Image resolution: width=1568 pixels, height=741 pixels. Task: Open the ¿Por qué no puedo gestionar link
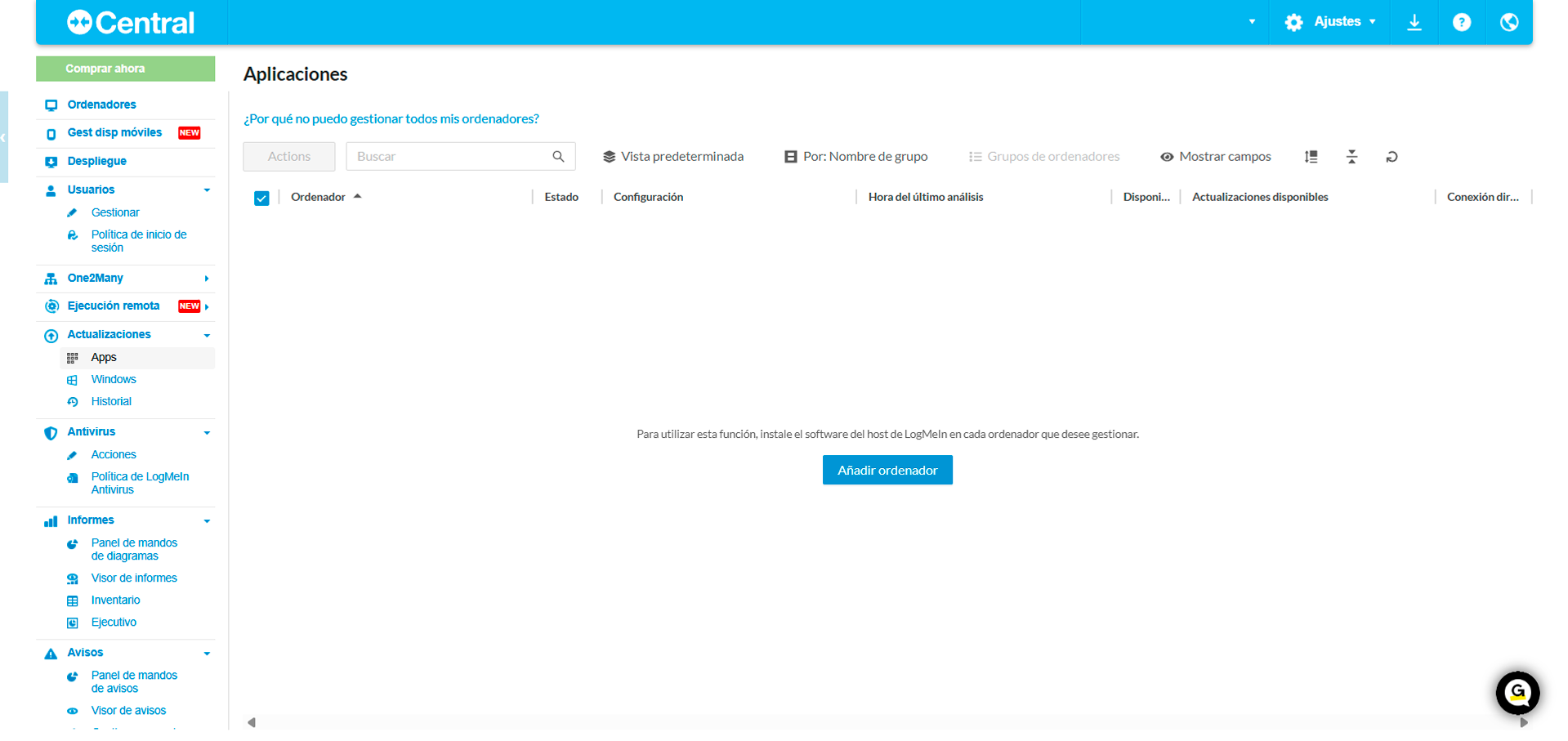[x=391, y=119]
